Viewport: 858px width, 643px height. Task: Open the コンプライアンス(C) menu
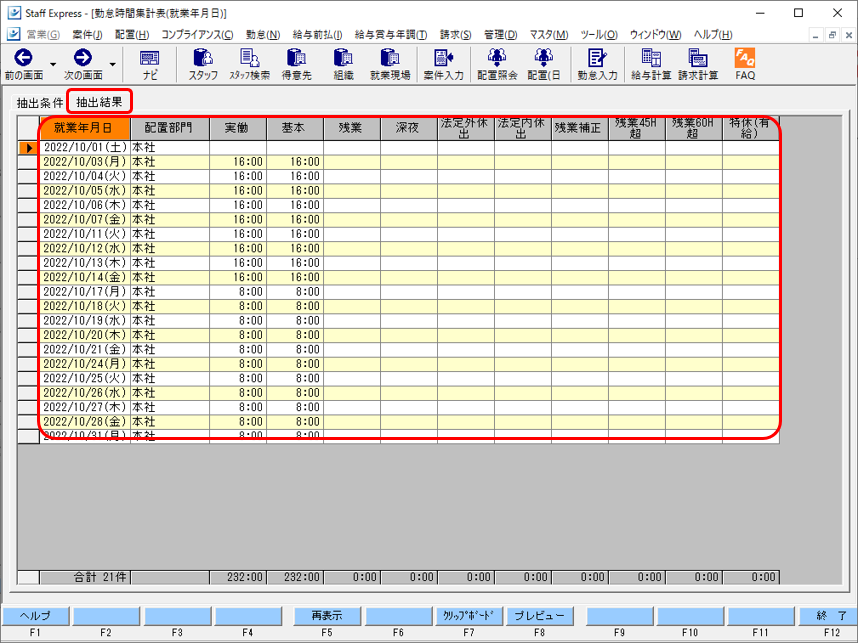[x=197, y=34]
